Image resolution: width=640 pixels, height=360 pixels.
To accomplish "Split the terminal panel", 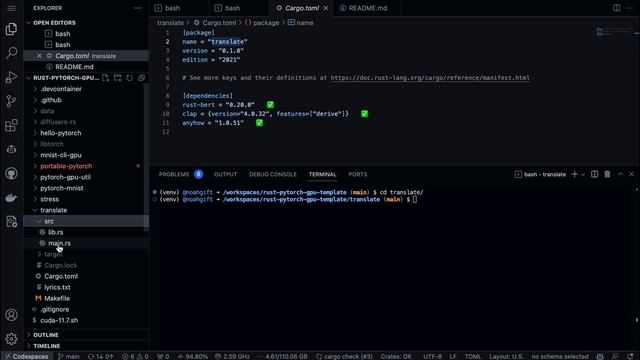I will [x=594, y=174].
